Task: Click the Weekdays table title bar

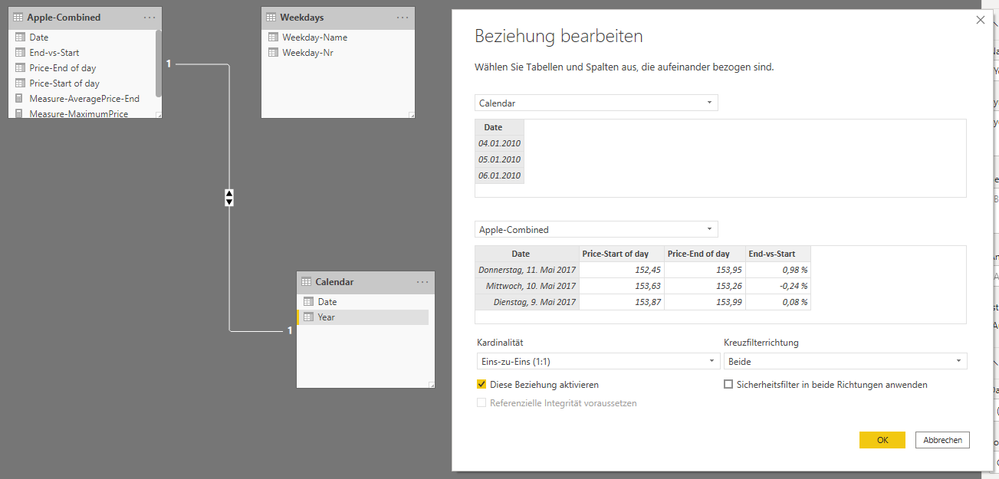Action: point(338,18)
